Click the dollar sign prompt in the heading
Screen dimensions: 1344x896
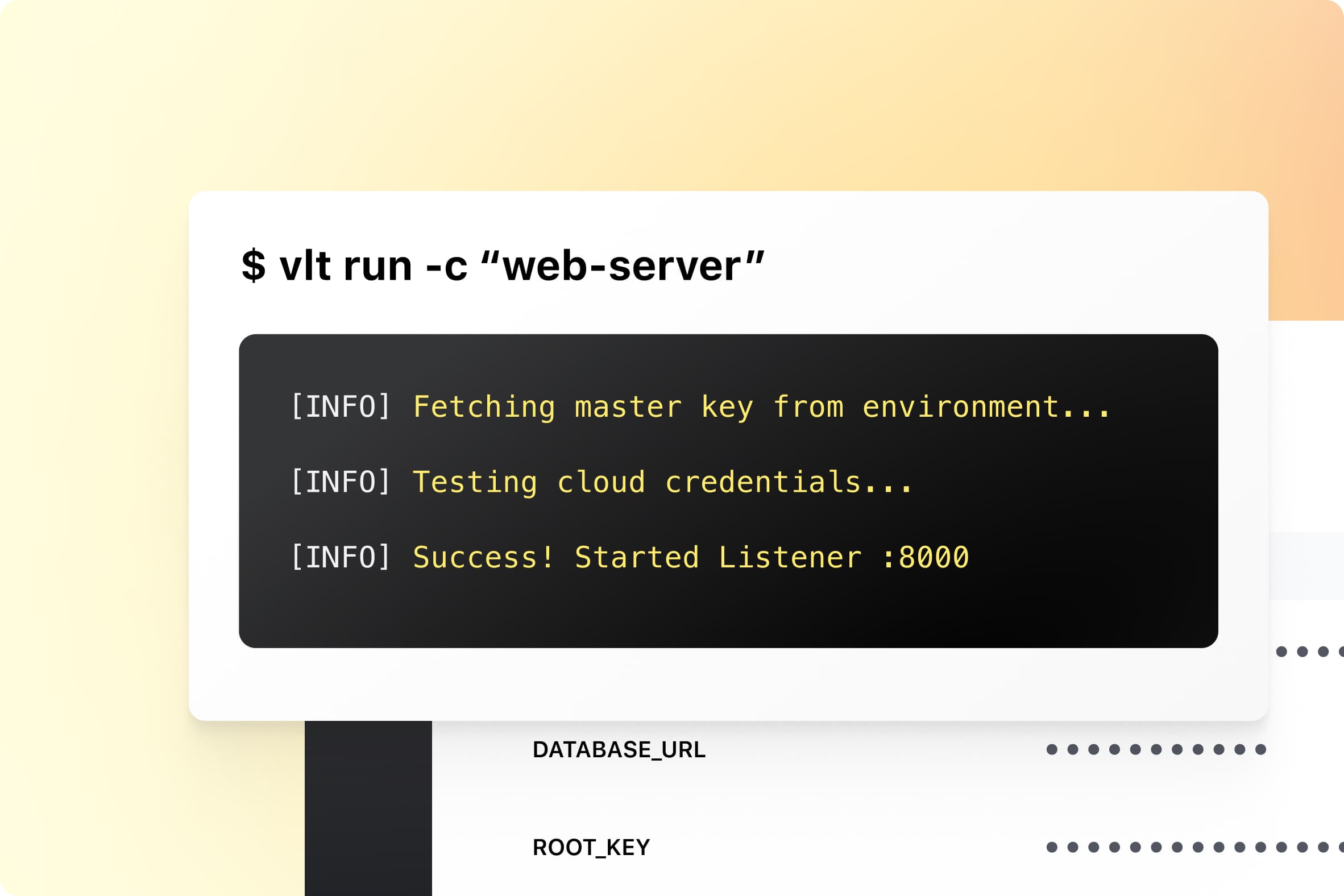[253, 266]
